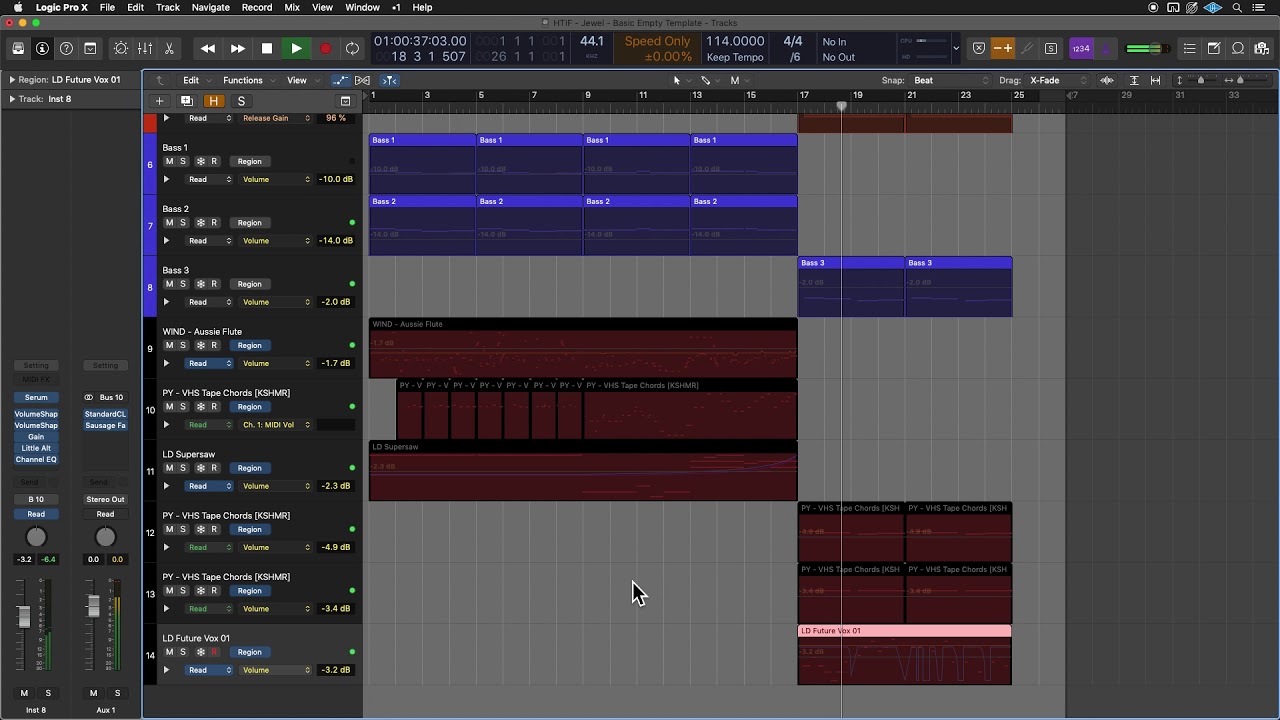
Task: Open the Record menu
Action: click(x=257, y=7)
